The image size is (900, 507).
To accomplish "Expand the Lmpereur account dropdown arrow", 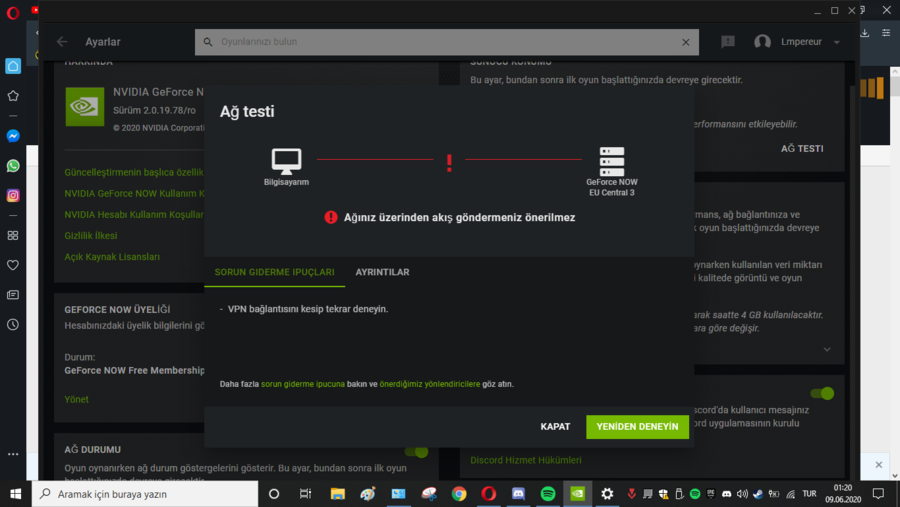I will click(x=836, y=42).
